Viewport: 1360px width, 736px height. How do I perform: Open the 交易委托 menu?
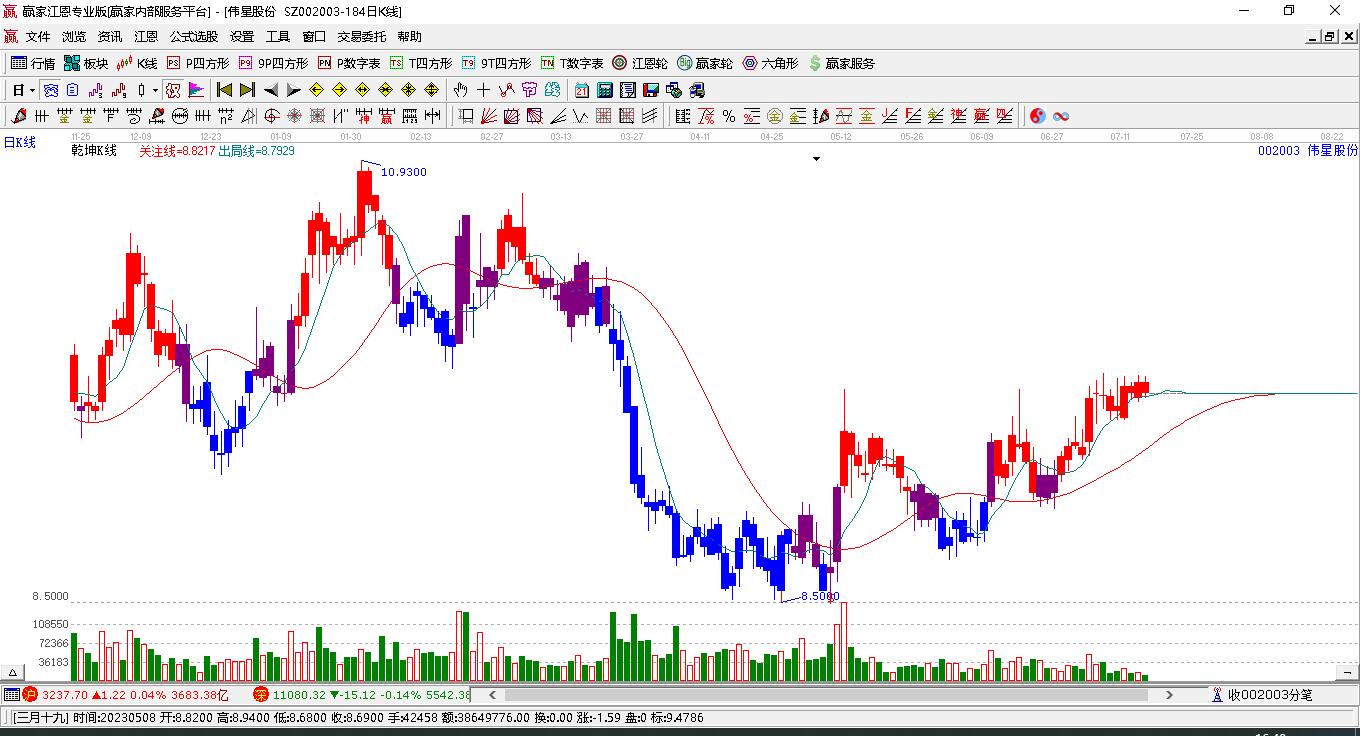(361, 37)
